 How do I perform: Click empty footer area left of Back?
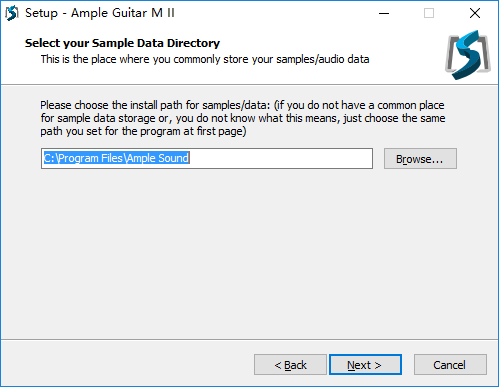(x=127, y=365)
